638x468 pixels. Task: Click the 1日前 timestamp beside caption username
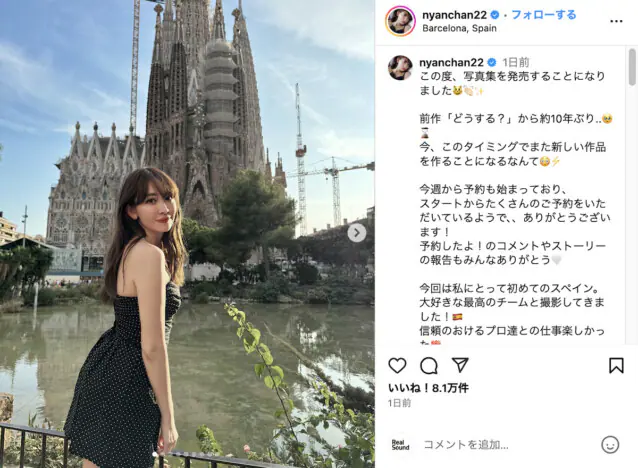pos(516,62)
